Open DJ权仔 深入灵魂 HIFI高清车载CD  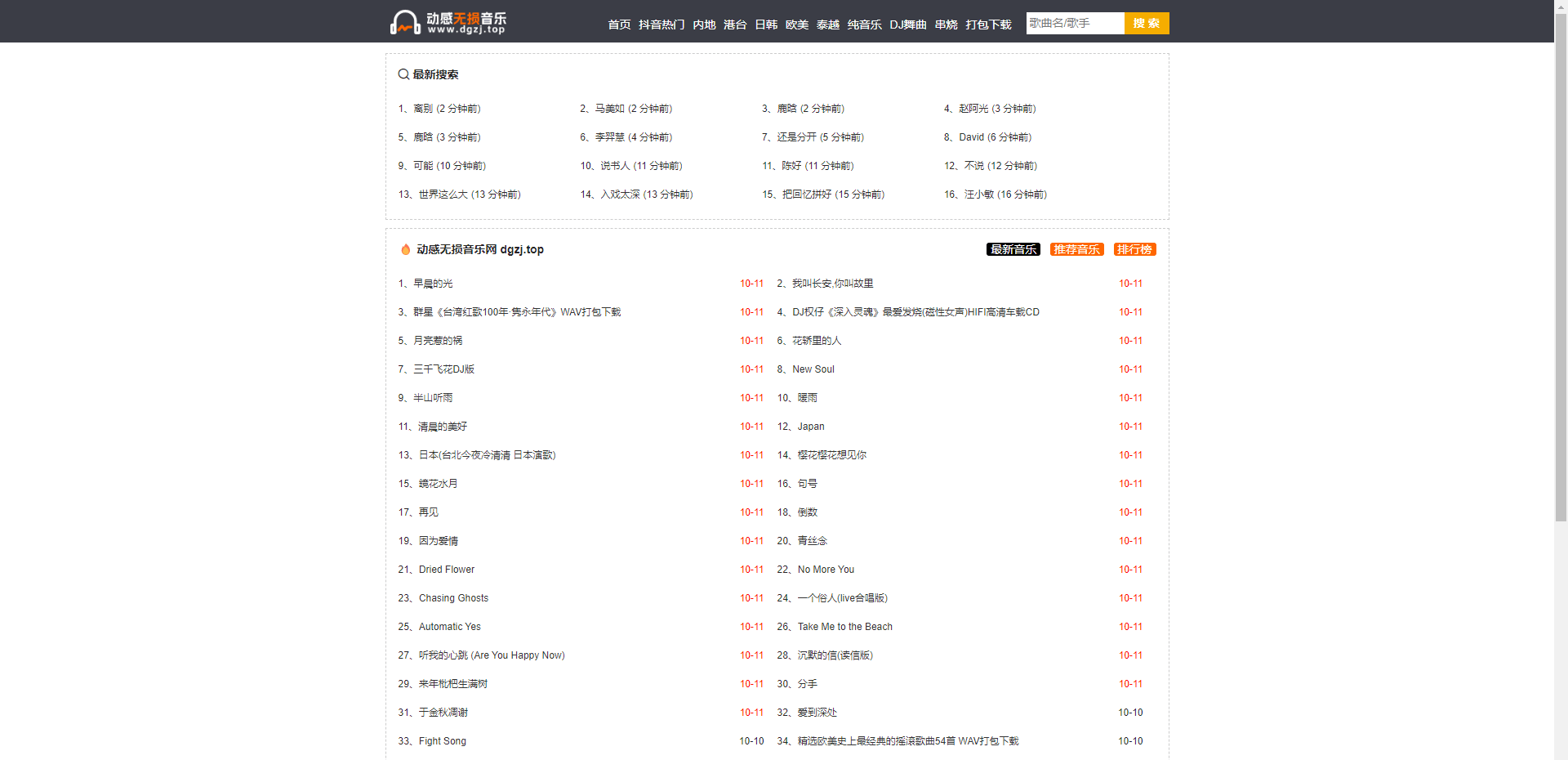pyautogui.click(x=915, y=312)
